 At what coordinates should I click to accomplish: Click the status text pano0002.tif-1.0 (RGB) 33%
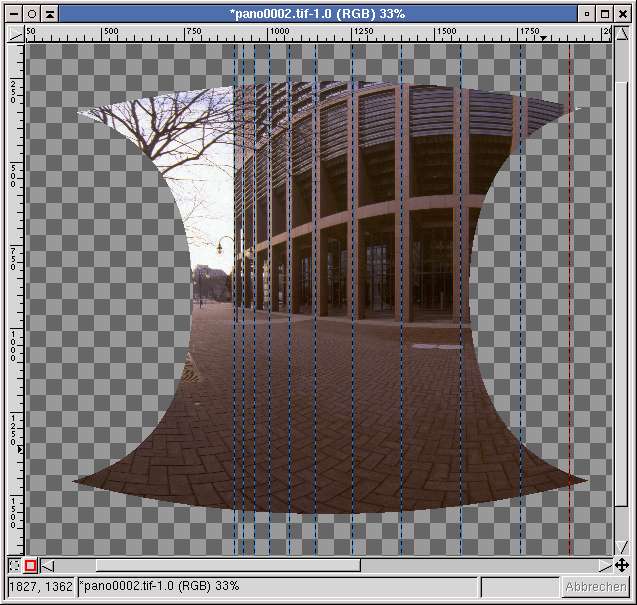[160, 586]
